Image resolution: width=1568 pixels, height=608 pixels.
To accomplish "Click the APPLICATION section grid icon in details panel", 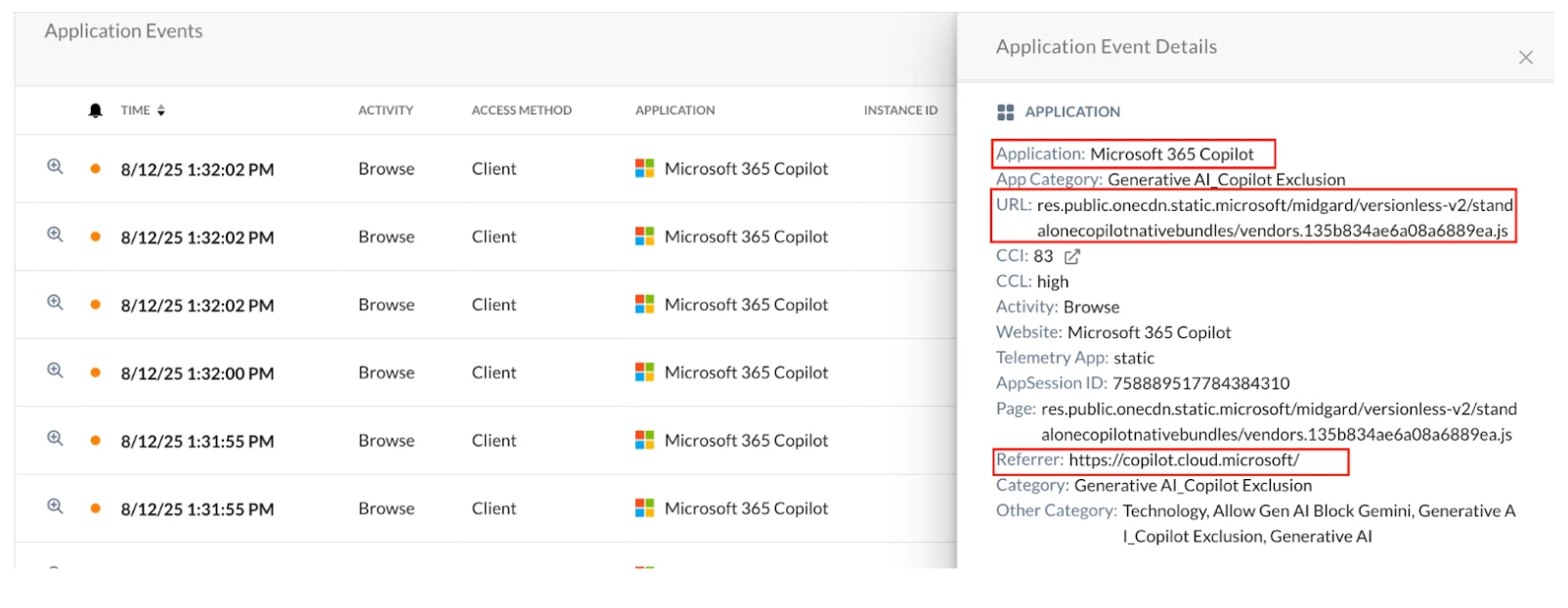I will point(1005,112).
